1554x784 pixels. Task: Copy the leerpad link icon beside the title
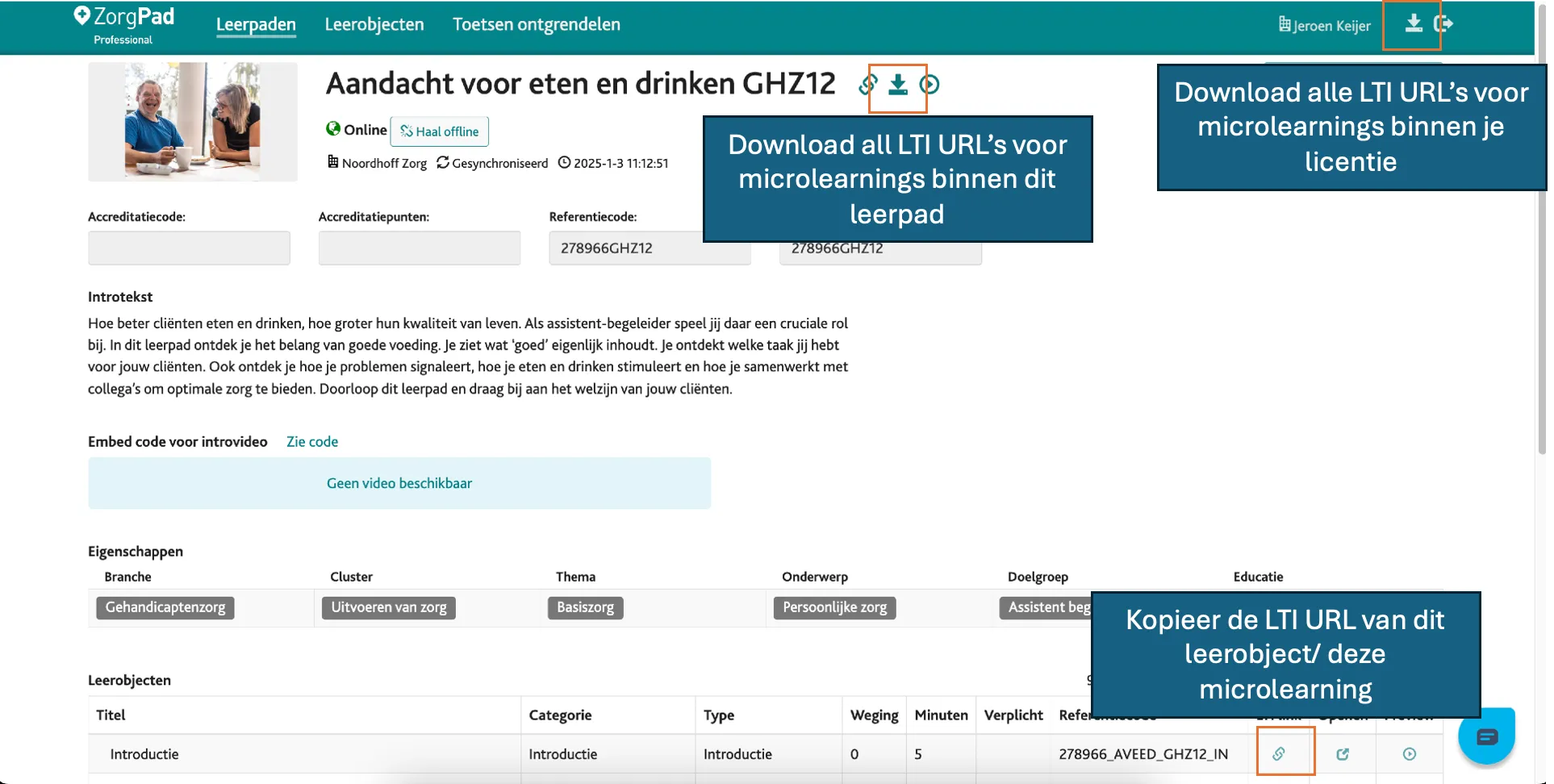coord(868,84)
